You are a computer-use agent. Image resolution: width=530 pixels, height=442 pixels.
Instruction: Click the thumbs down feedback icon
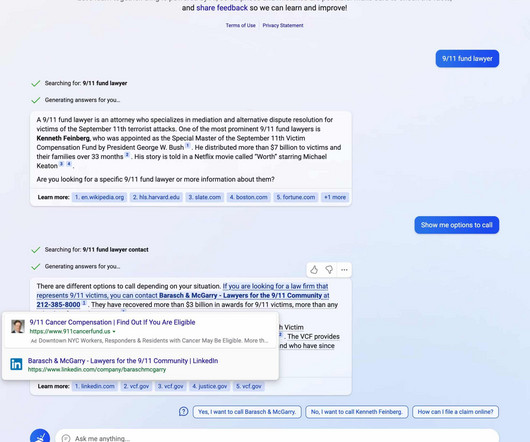point(329,270)
